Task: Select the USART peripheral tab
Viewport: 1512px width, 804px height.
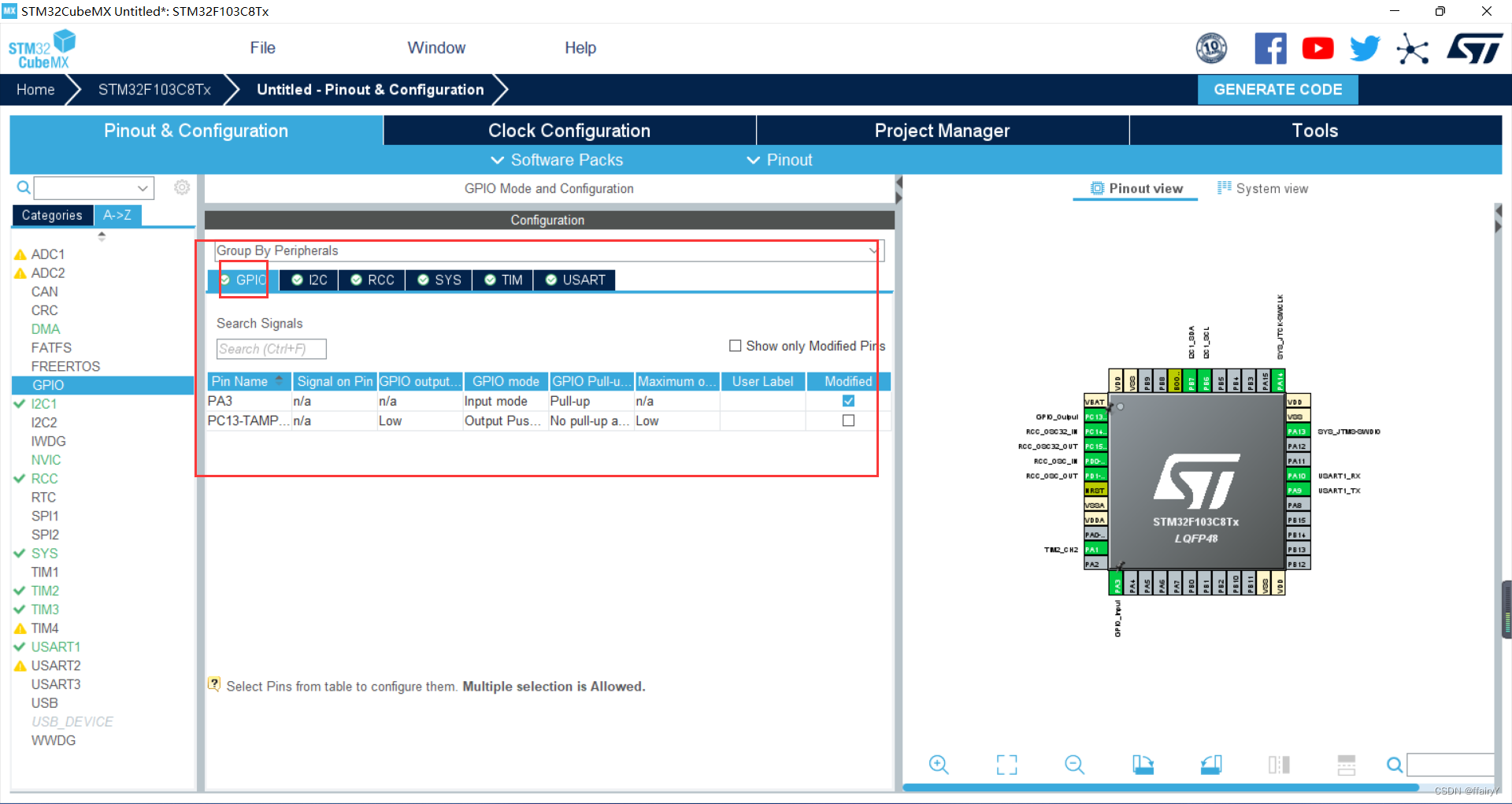Action: tap(575, 280)
